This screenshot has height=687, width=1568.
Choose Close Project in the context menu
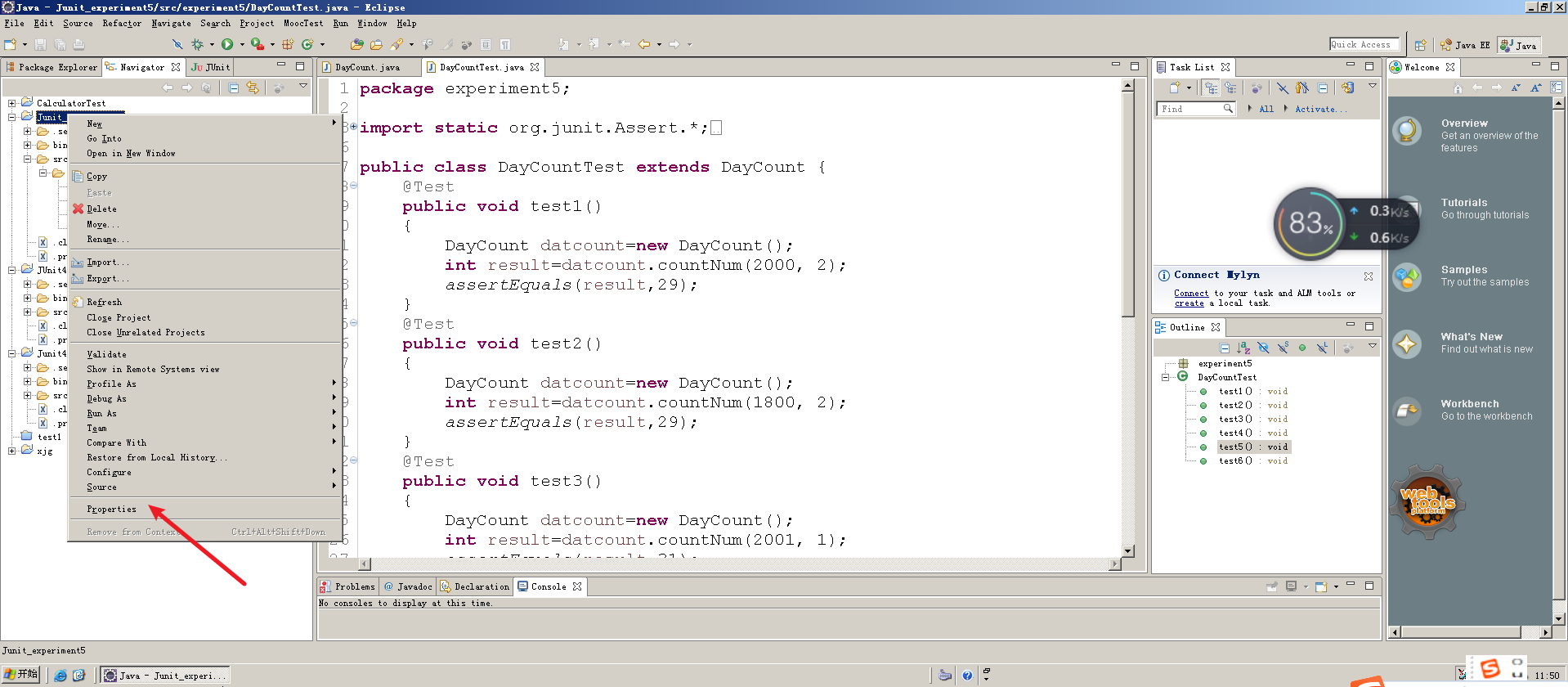pyautogui.click(x=119, y=317)
